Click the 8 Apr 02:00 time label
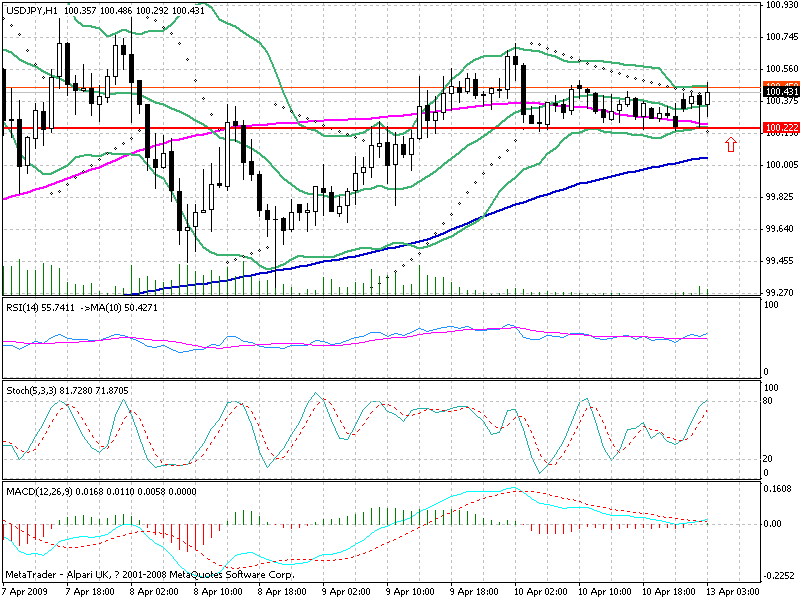This screenshot has width=800, height=600. pyautogui.click(x=154, y=592)
